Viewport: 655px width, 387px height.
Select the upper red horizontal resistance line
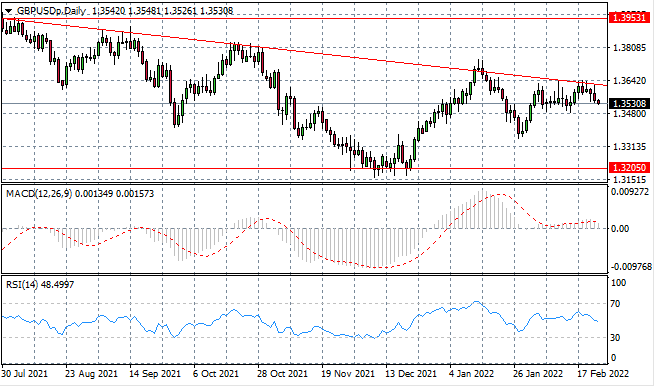point(305,18)
